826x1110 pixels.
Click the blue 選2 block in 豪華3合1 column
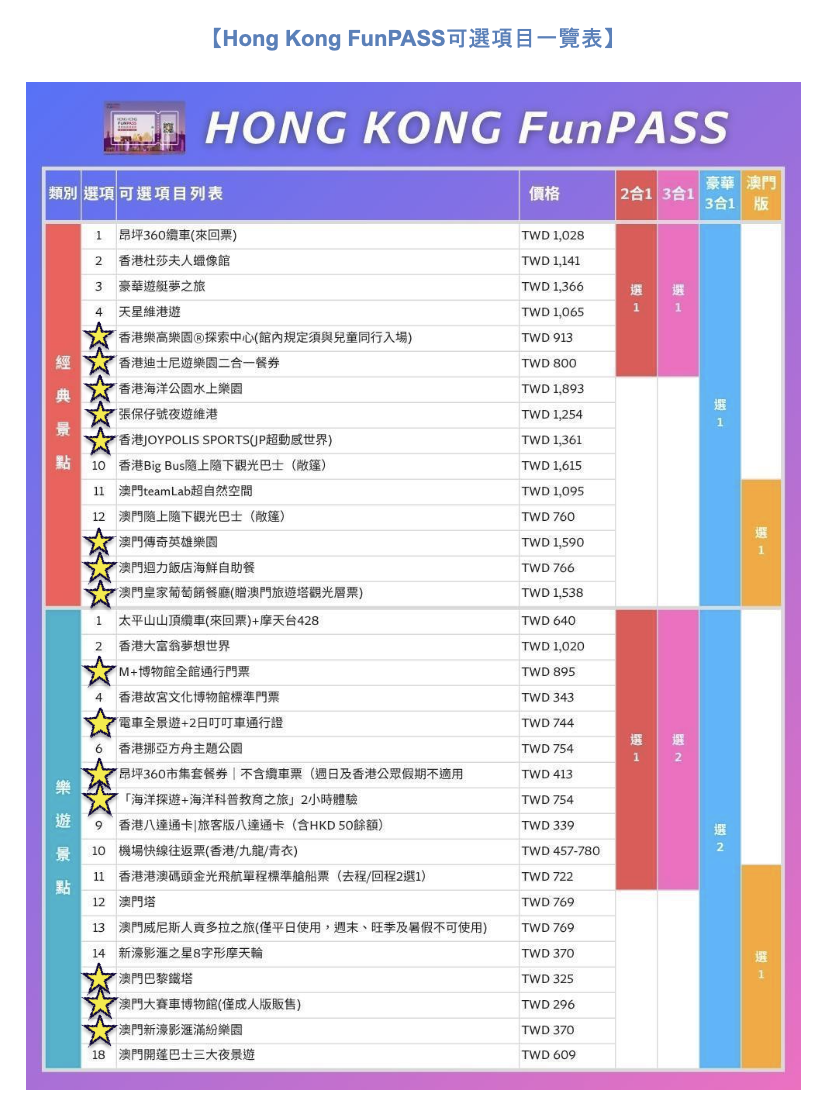[x=720, y=838]
